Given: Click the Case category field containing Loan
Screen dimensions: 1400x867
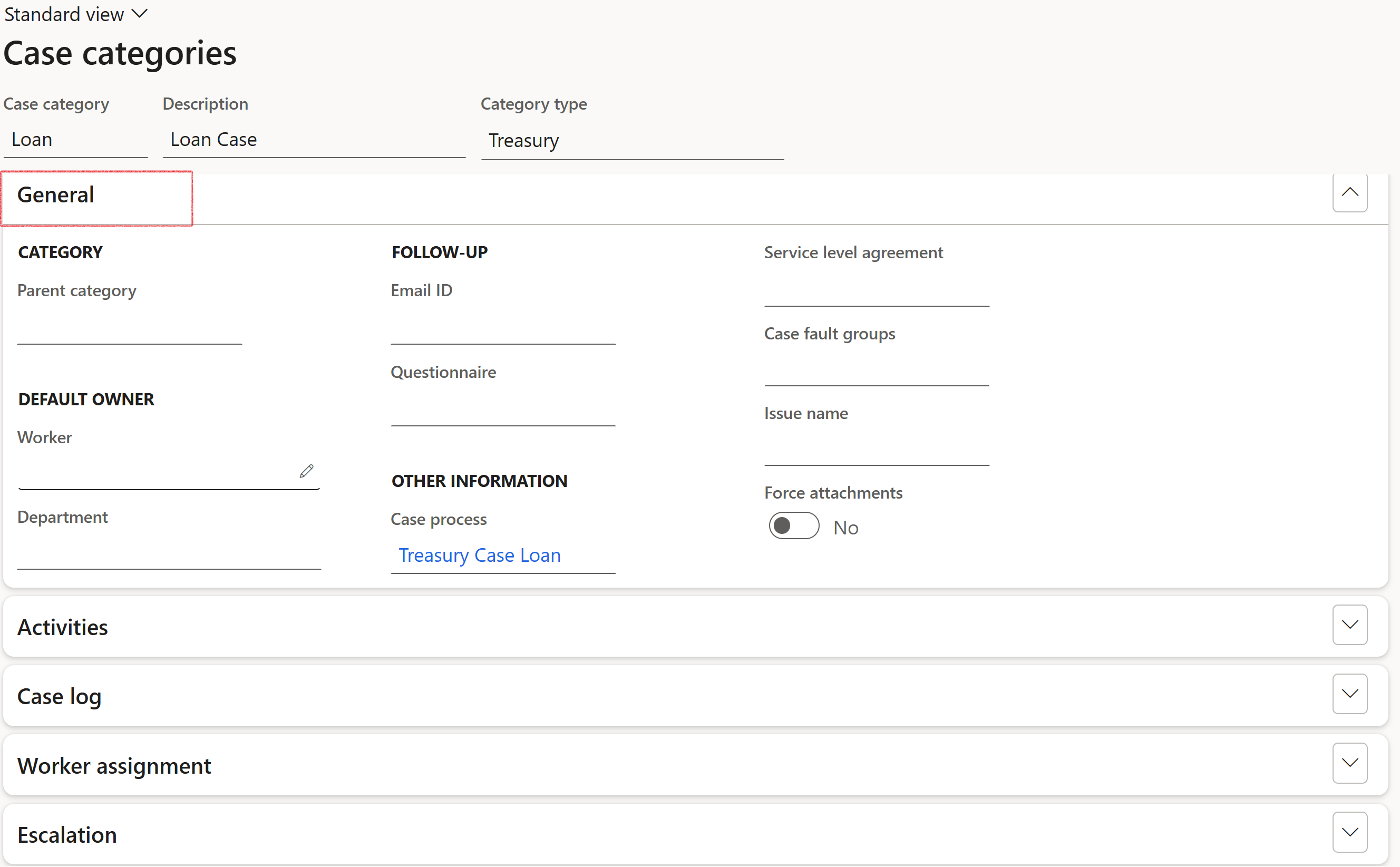Looking at the screenshot, I should point(76,141).
